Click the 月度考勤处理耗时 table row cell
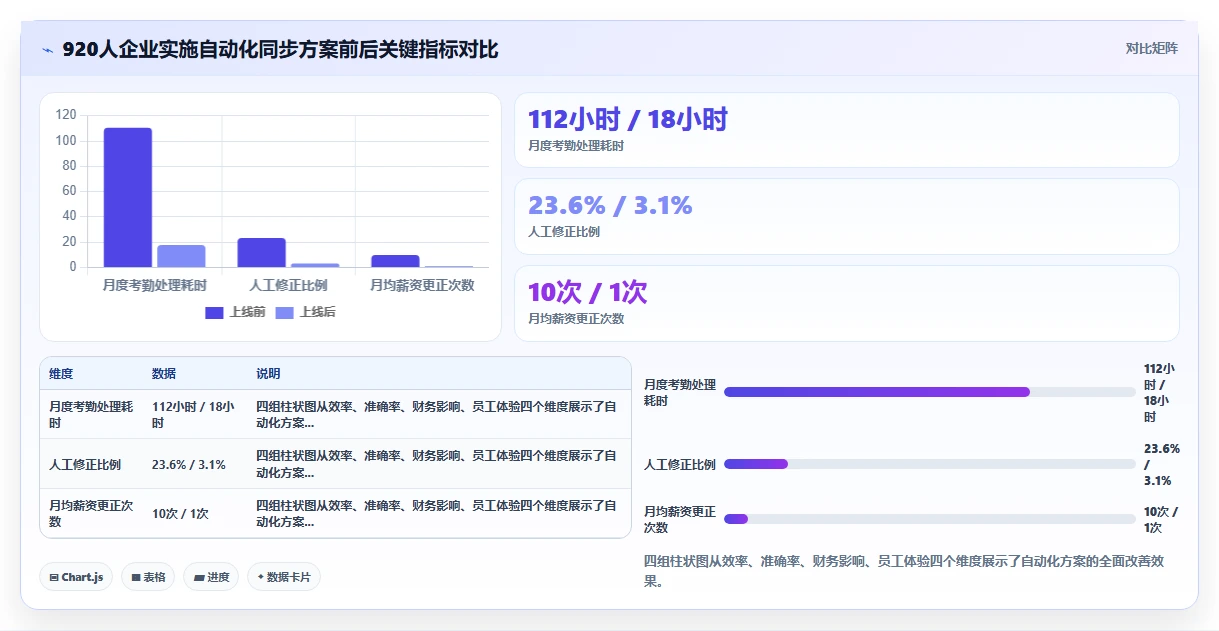This screenshot has width=1219, height=631. (91, 415)
